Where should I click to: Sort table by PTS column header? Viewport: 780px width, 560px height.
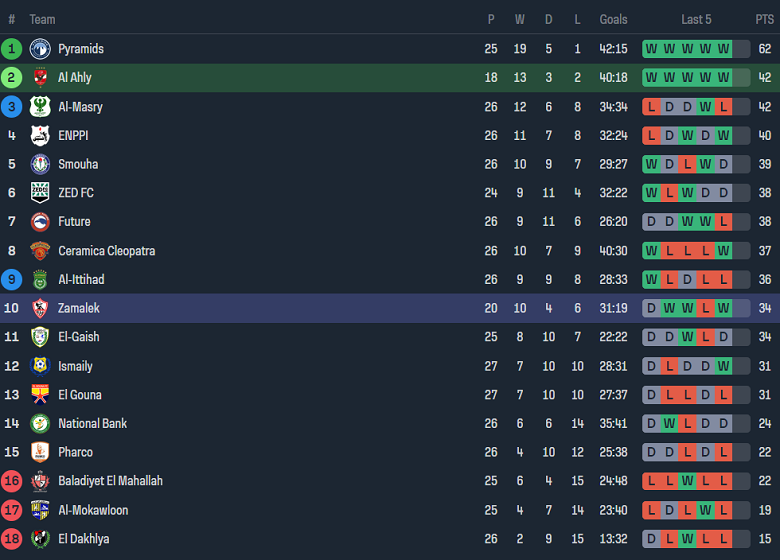(764, 19)
